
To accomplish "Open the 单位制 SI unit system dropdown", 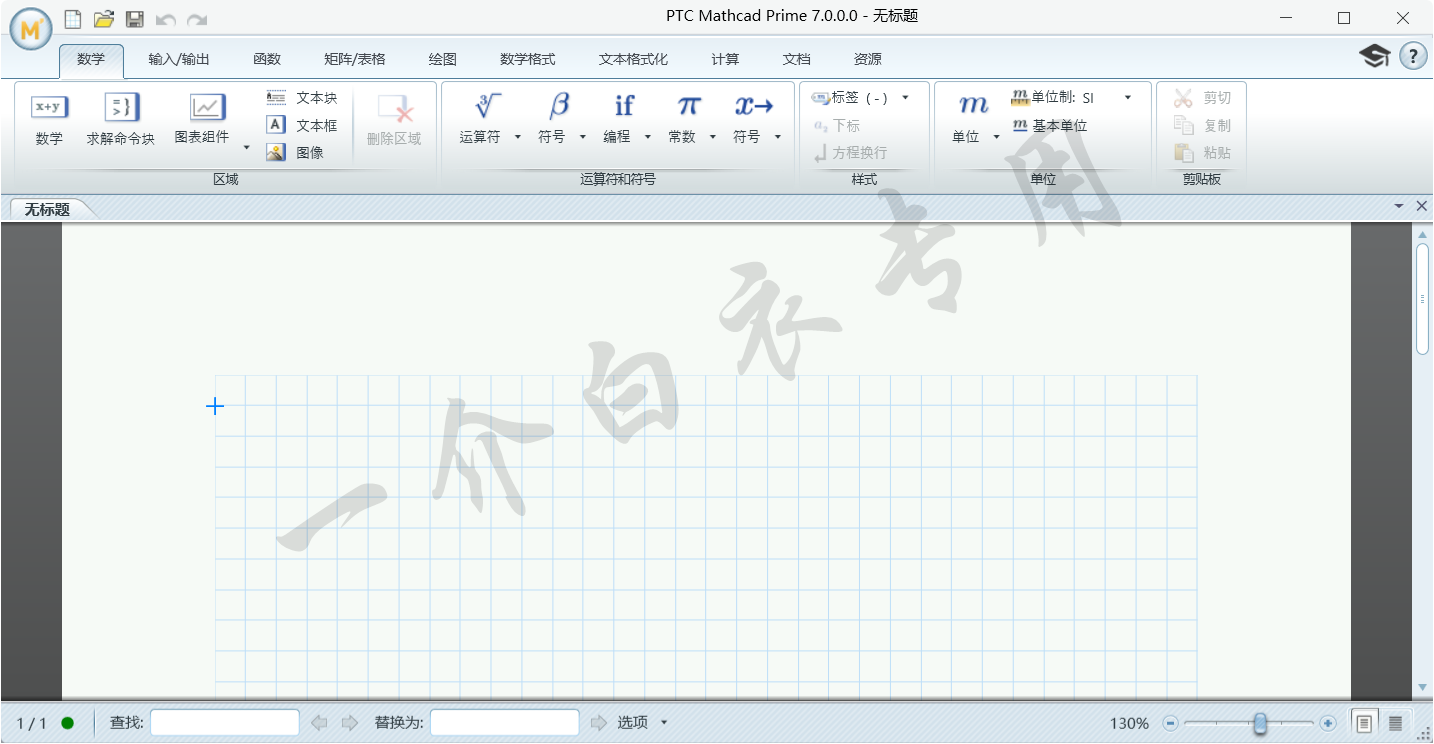I will pyautogui.click(x=1128, y=98).
